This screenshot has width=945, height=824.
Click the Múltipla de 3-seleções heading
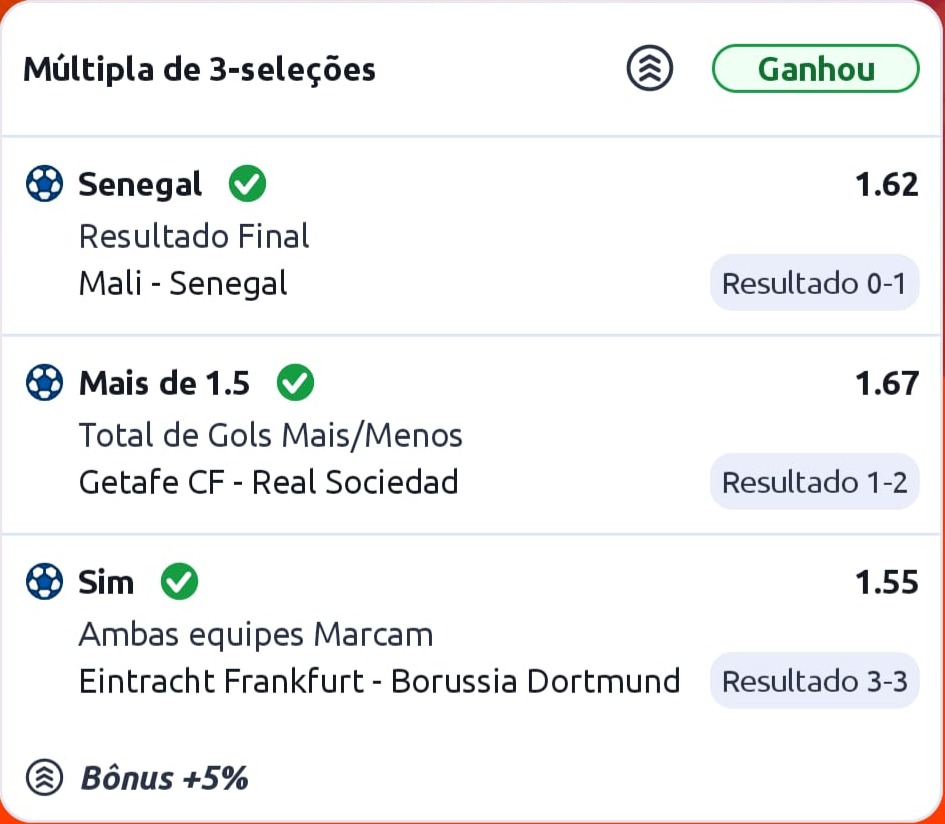click(199, 70)
